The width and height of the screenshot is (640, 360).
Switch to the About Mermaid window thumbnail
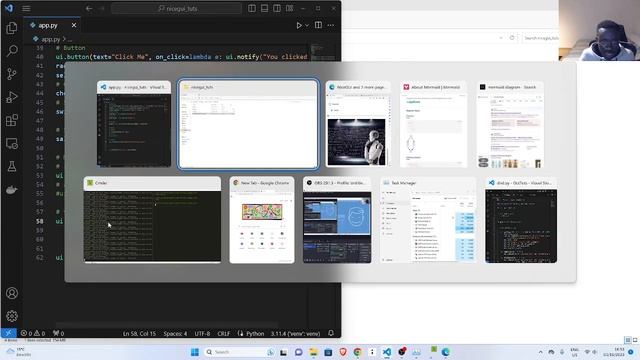433,124
